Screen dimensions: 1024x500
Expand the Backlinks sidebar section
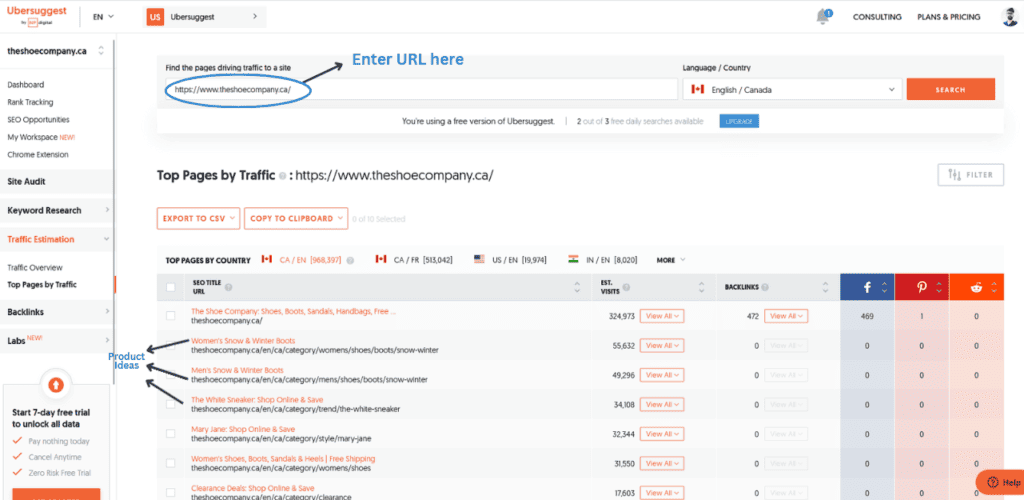[x=57, y=312]
